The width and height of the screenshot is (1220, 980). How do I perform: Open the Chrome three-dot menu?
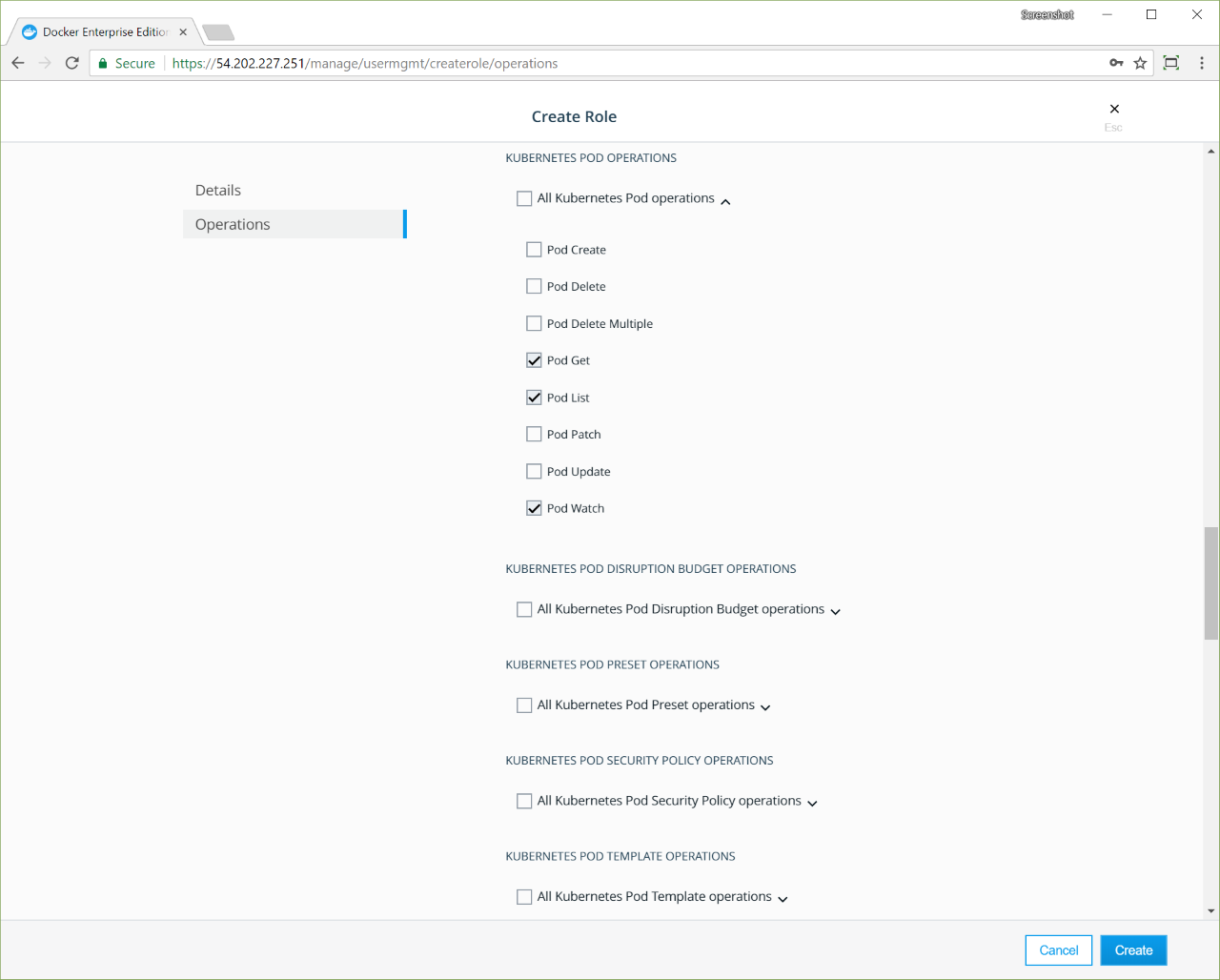coord(1201,63)
